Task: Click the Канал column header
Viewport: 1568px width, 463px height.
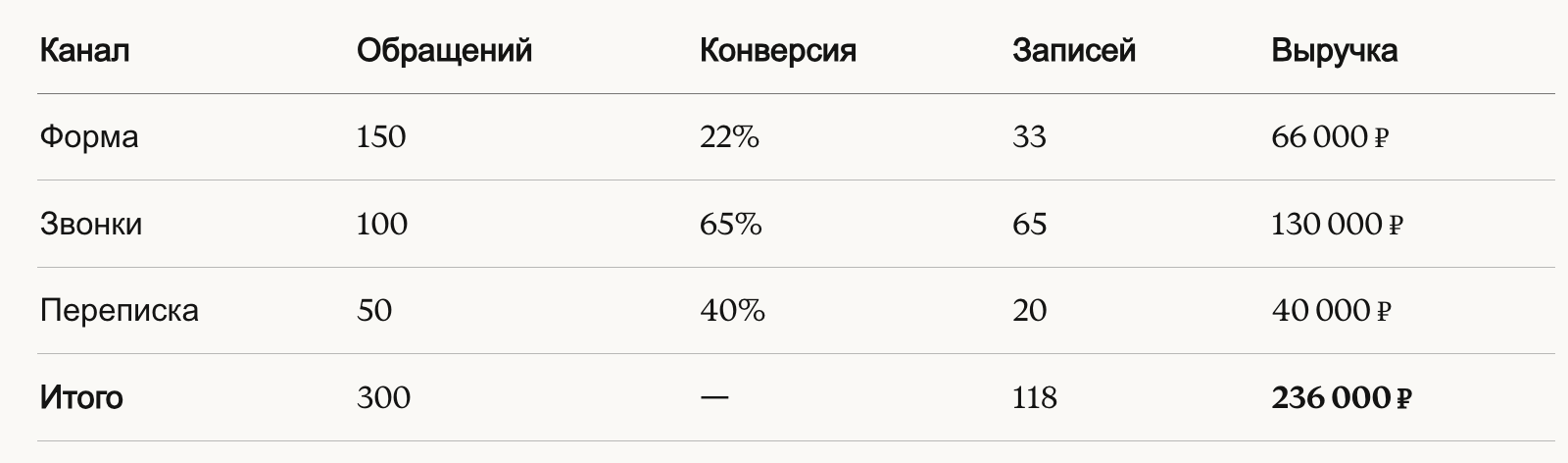Action: [84, 50]
